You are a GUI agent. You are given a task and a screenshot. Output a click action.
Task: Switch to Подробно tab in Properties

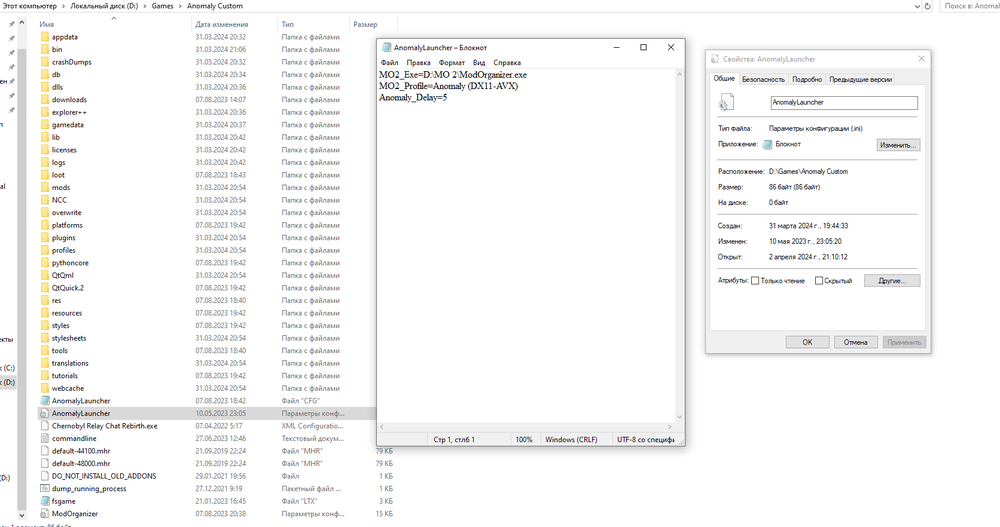(x=807, y=79)
